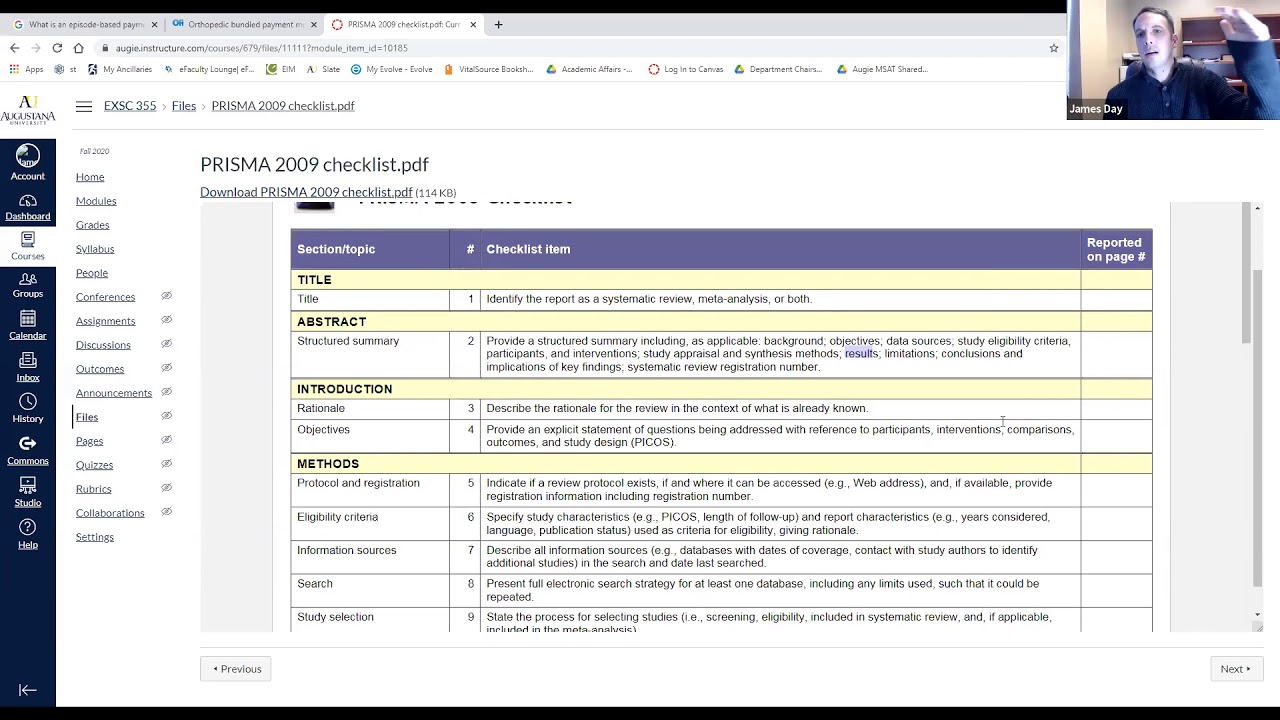Click the hidden-eye icon beside Files
This screenshot has width=1280, height=720.
click(167, 417)
